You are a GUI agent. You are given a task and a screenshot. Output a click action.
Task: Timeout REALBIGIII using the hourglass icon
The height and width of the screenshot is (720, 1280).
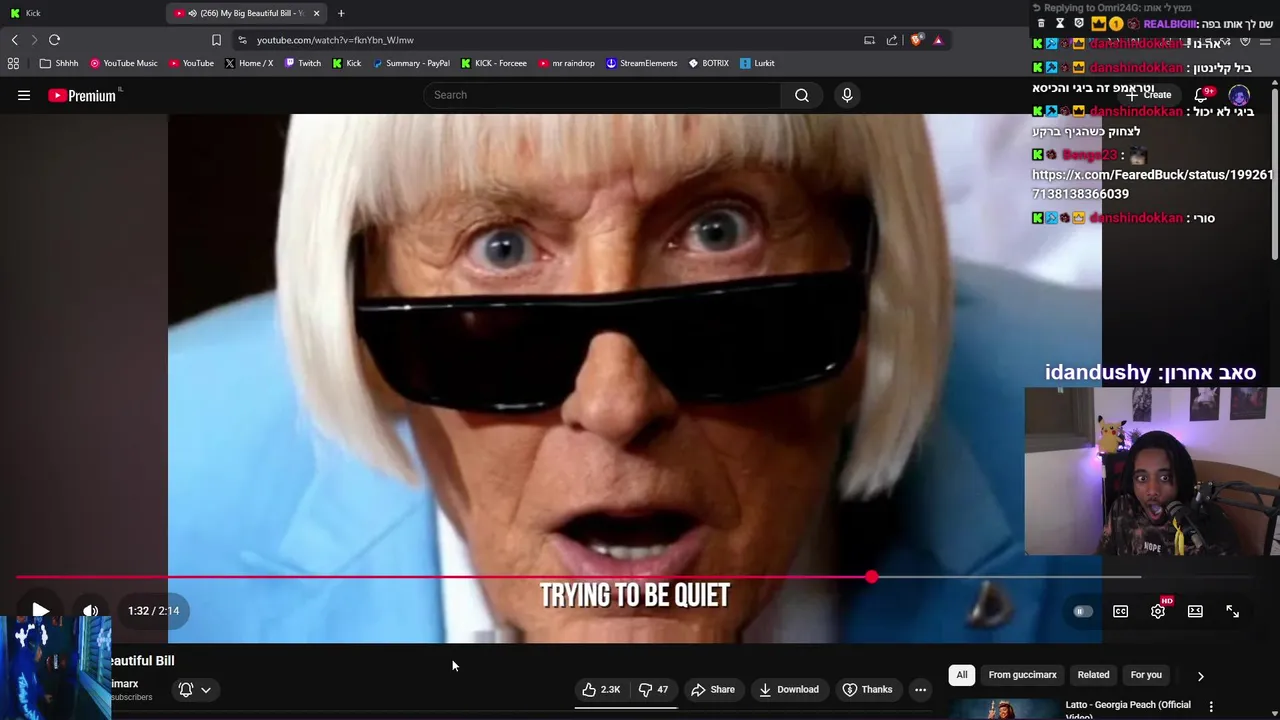point(1060,23)
